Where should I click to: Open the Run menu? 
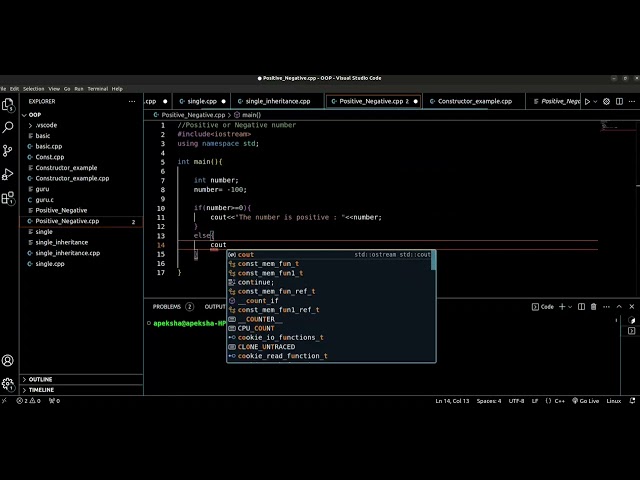(79, 89)
